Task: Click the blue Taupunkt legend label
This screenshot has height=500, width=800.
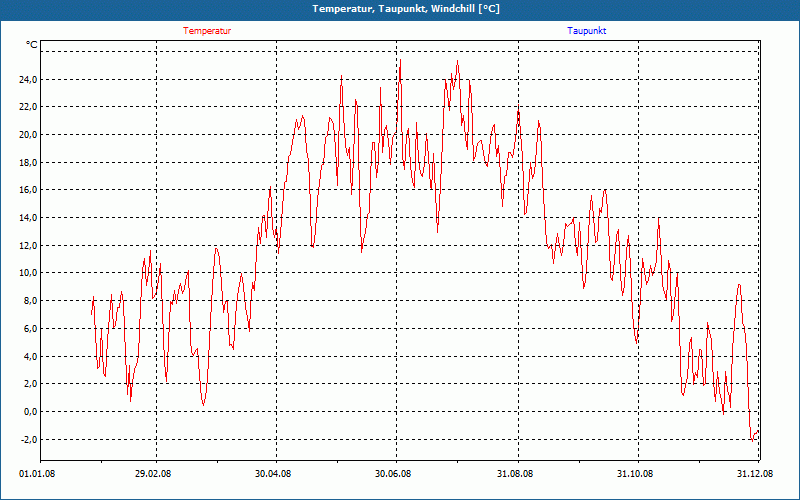Action: tap(587, 31)
